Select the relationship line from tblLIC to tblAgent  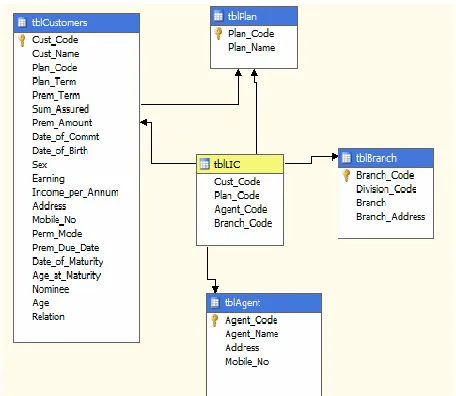[207, 263]
